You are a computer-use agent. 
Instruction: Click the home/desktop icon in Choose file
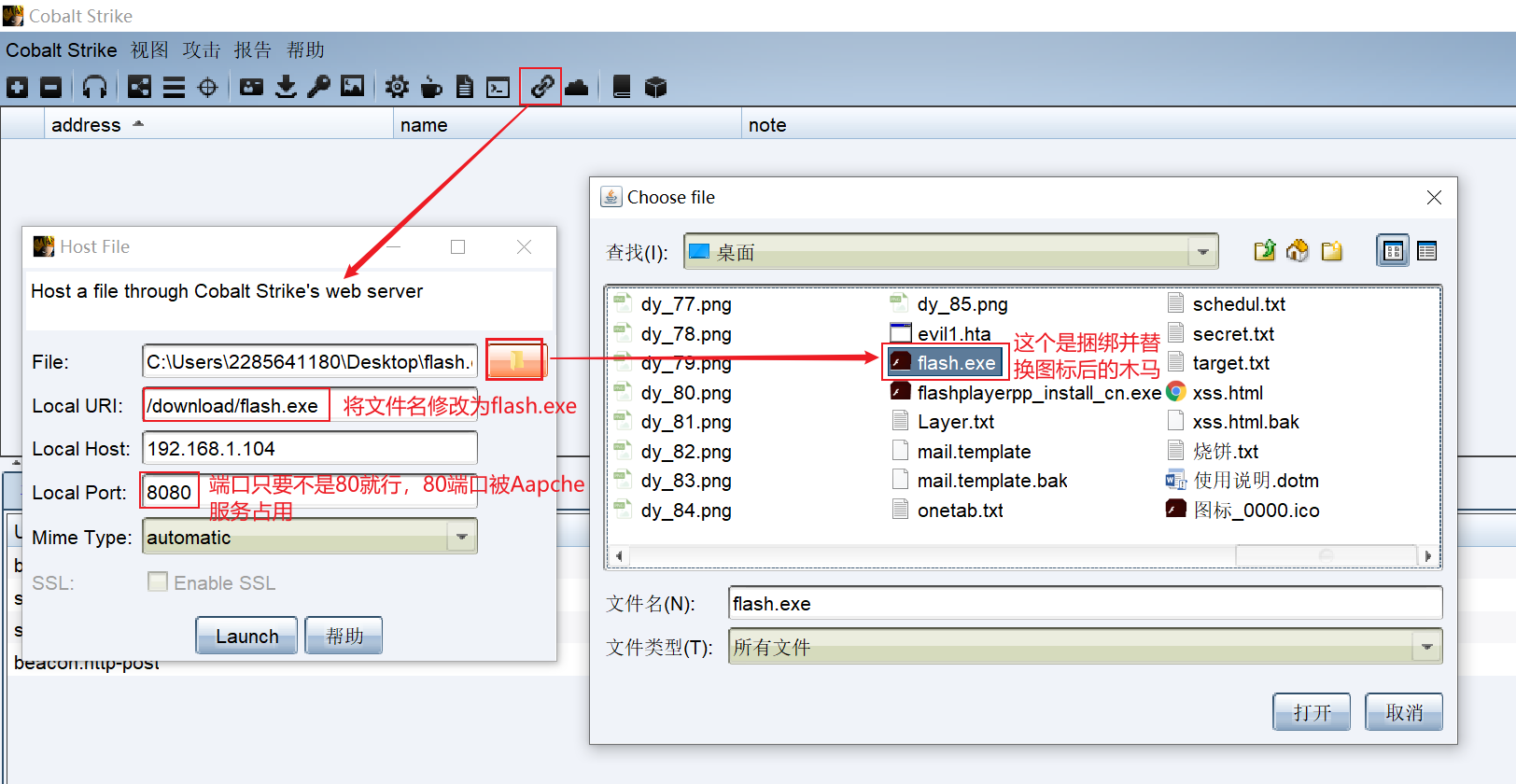(1298, 251)
